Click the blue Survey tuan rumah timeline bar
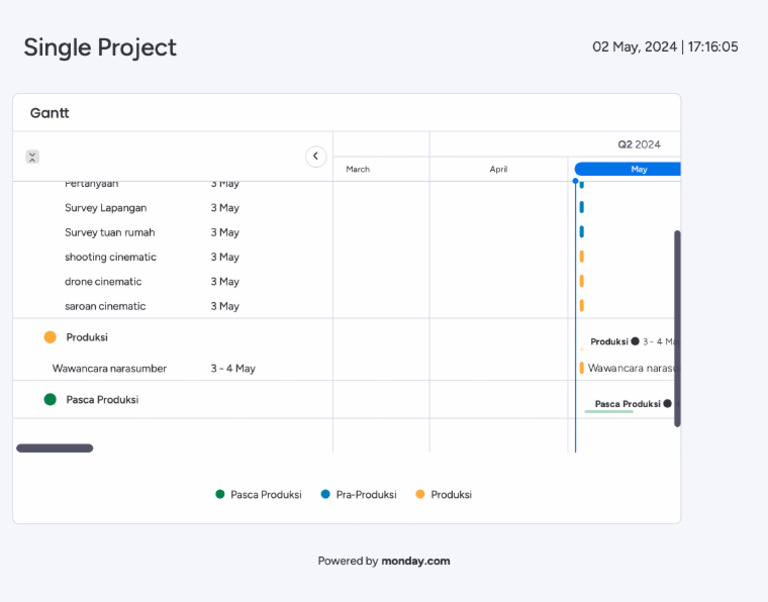The width and height of the screenshot is (768, 602). [x=582, y=232]
